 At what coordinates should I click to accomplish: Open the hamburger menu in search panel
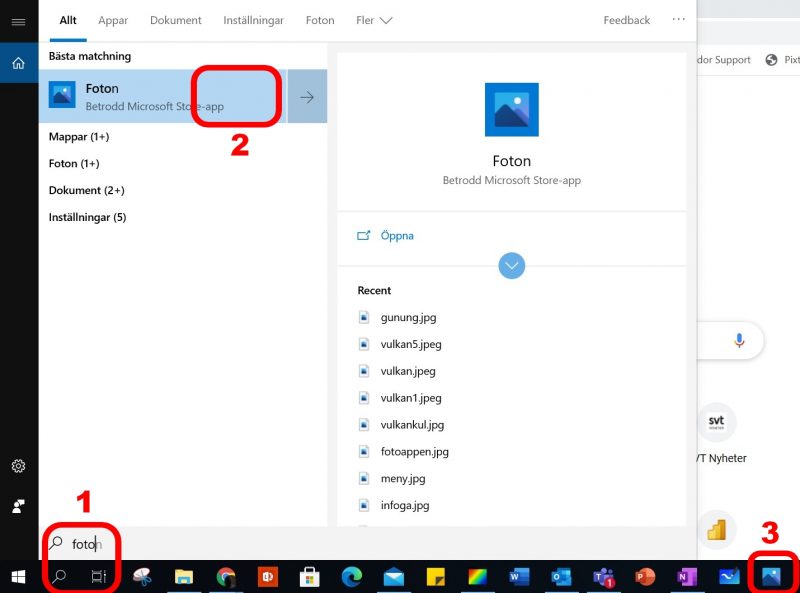(18, 22)
